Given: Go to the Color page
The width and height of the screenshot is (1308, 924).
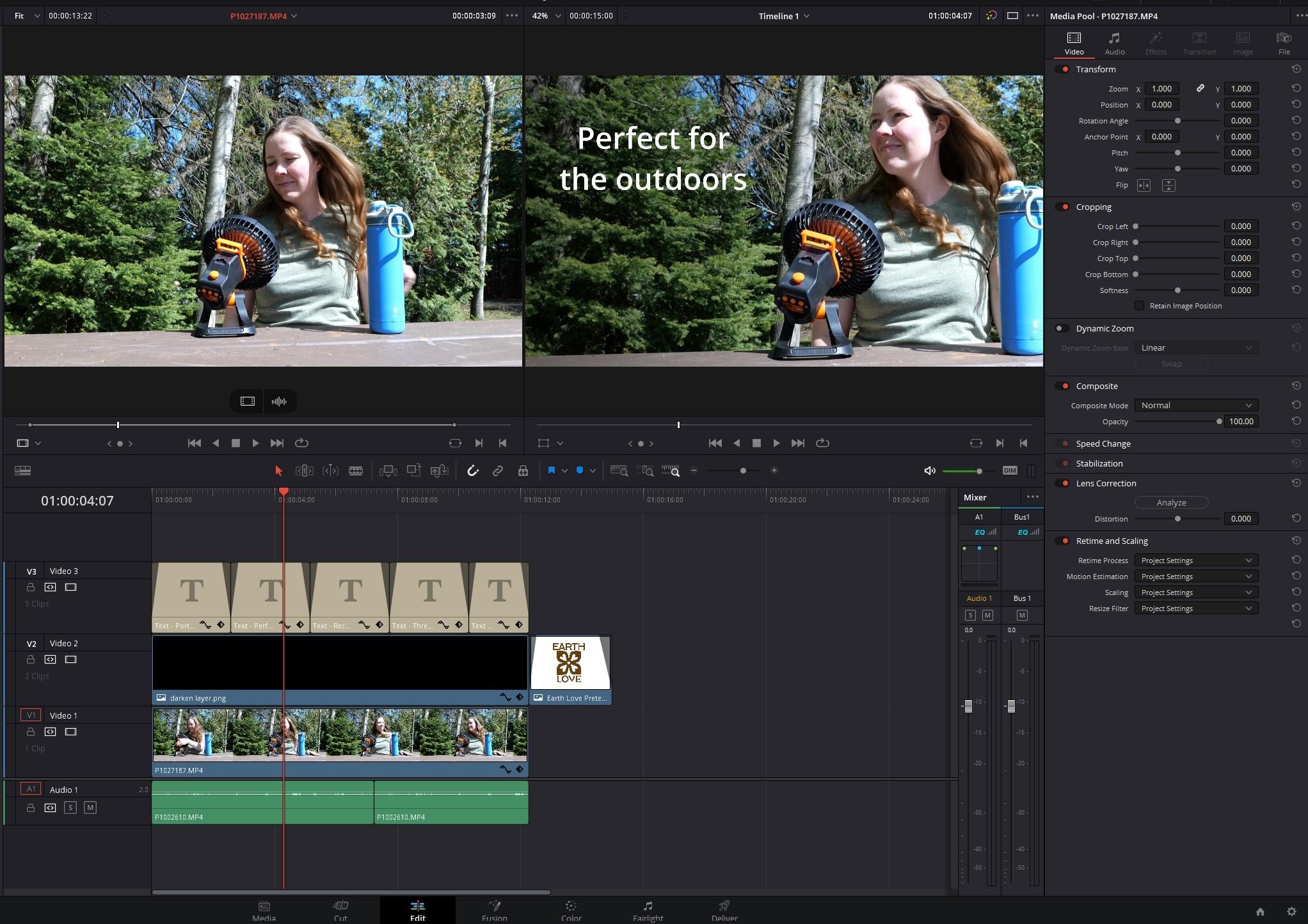Looking at the screenshot, I should [571, 911].
